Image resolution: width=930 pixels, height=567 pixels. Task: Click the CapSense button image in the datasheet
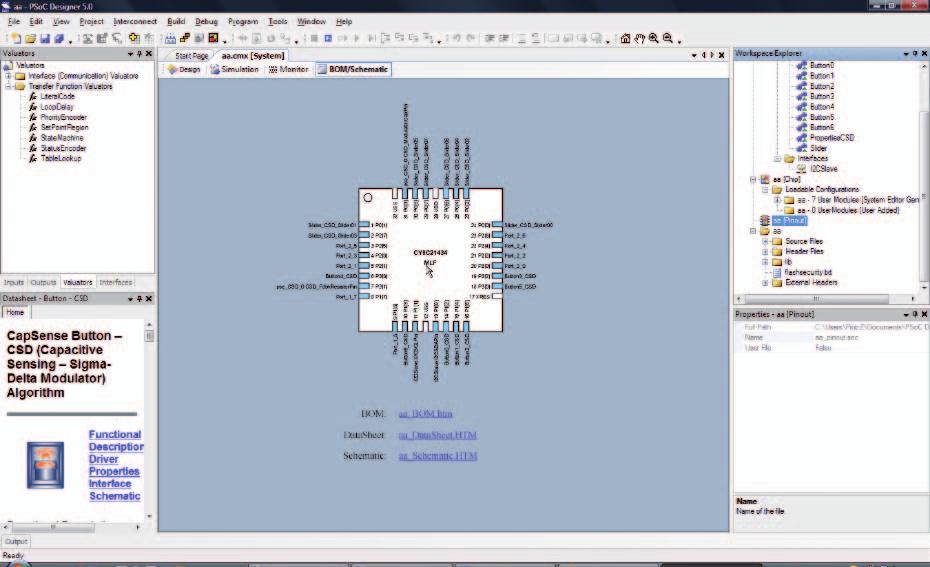[45, 465]
